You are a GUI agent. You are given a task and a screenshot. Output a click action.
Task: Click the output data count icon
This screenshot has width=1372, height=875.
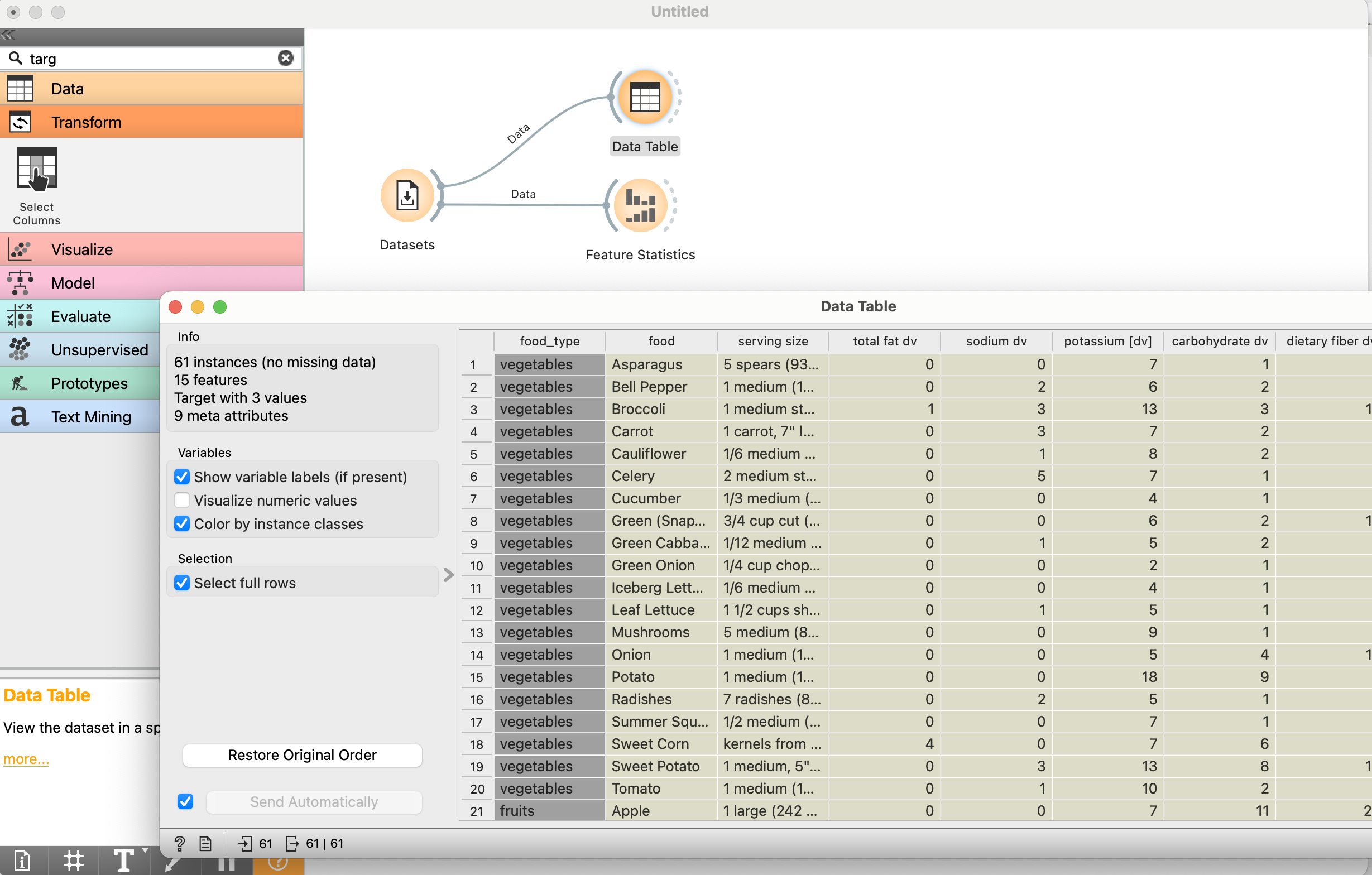(292, 843)
